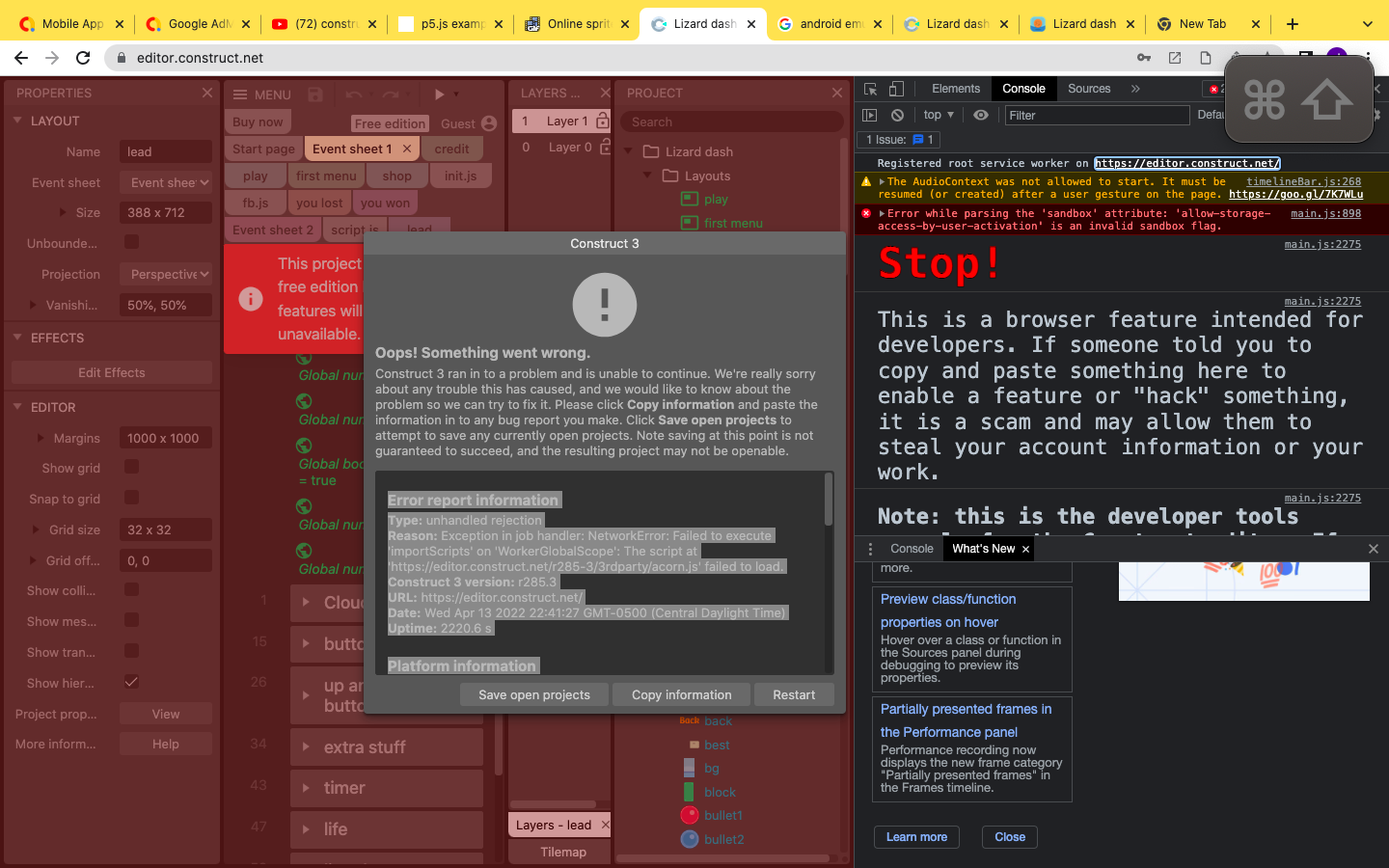The height and width of the screenshot is (868, 1389).
Task: Click the drawer three-dot menu icon
Action: click(870, 549)
